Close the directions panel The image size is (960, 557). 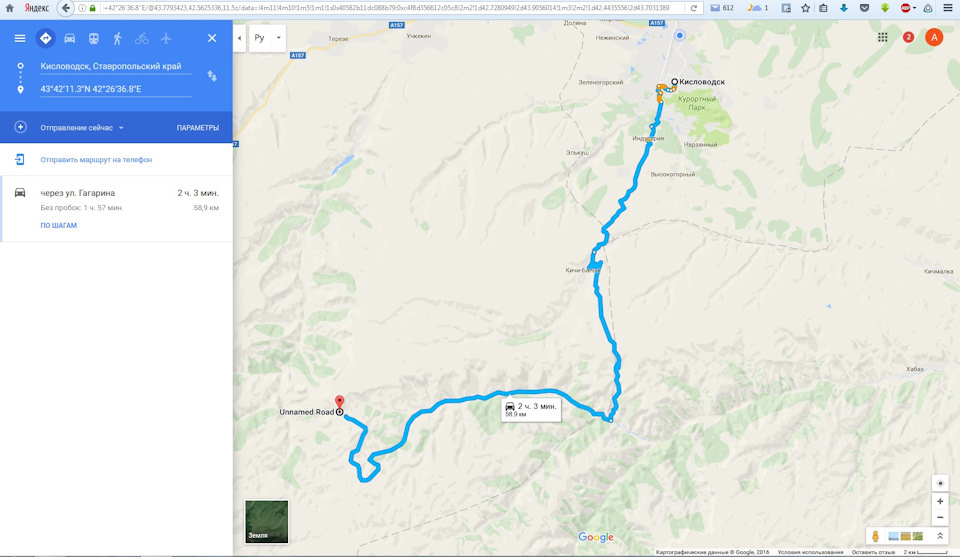tap(212, 38)
